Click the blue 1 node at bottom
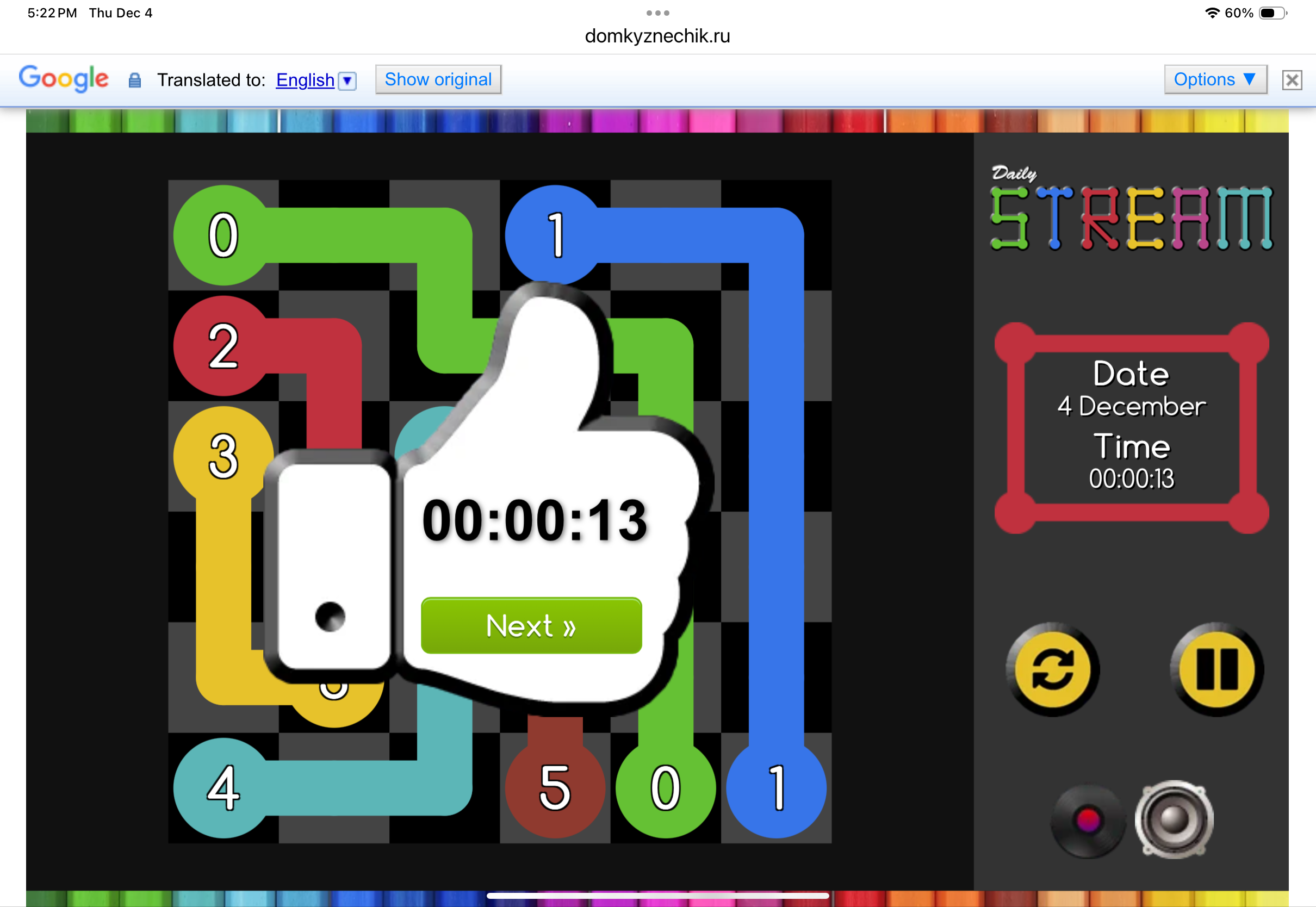 click(x=776, y=788)
